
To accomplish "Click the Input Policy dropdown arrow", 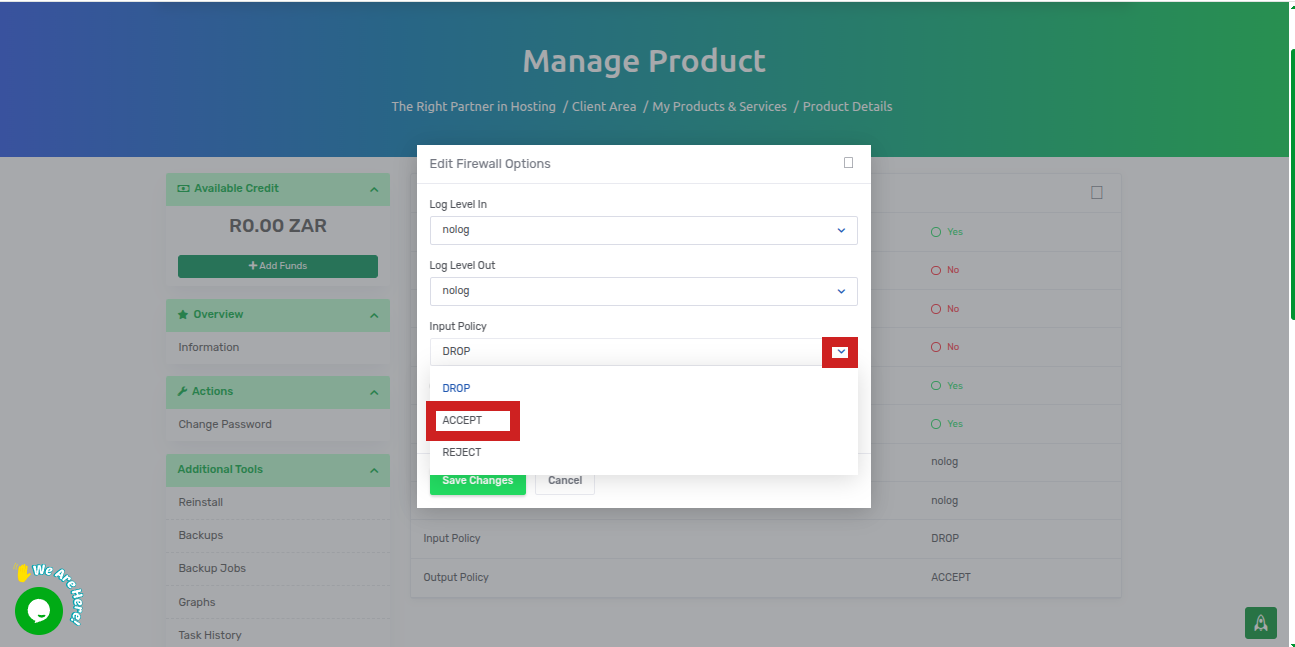I will click(x=840, y=352).
